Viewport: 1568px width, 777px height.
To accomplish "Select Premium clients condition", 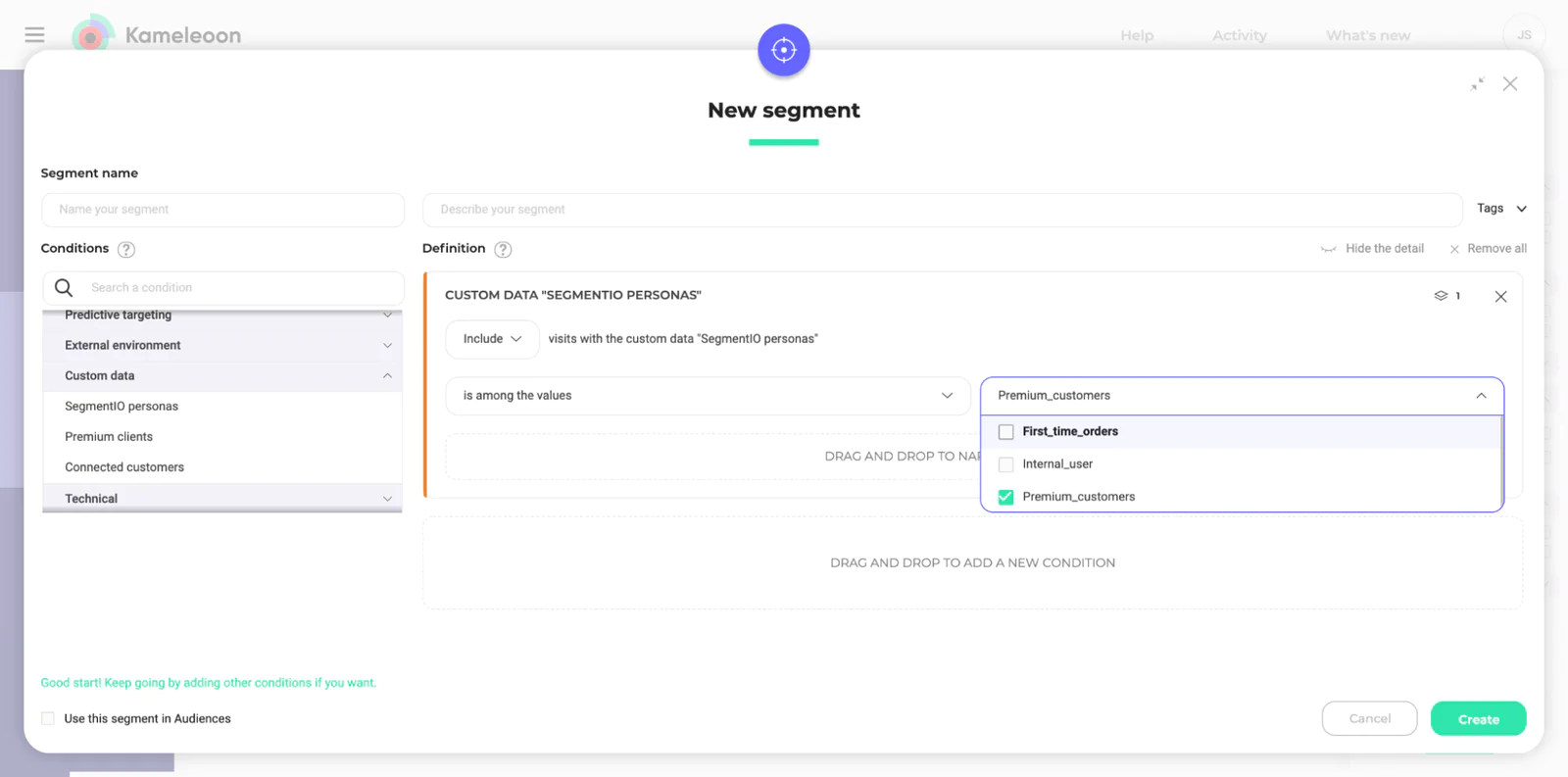I will tap(109, 437).
